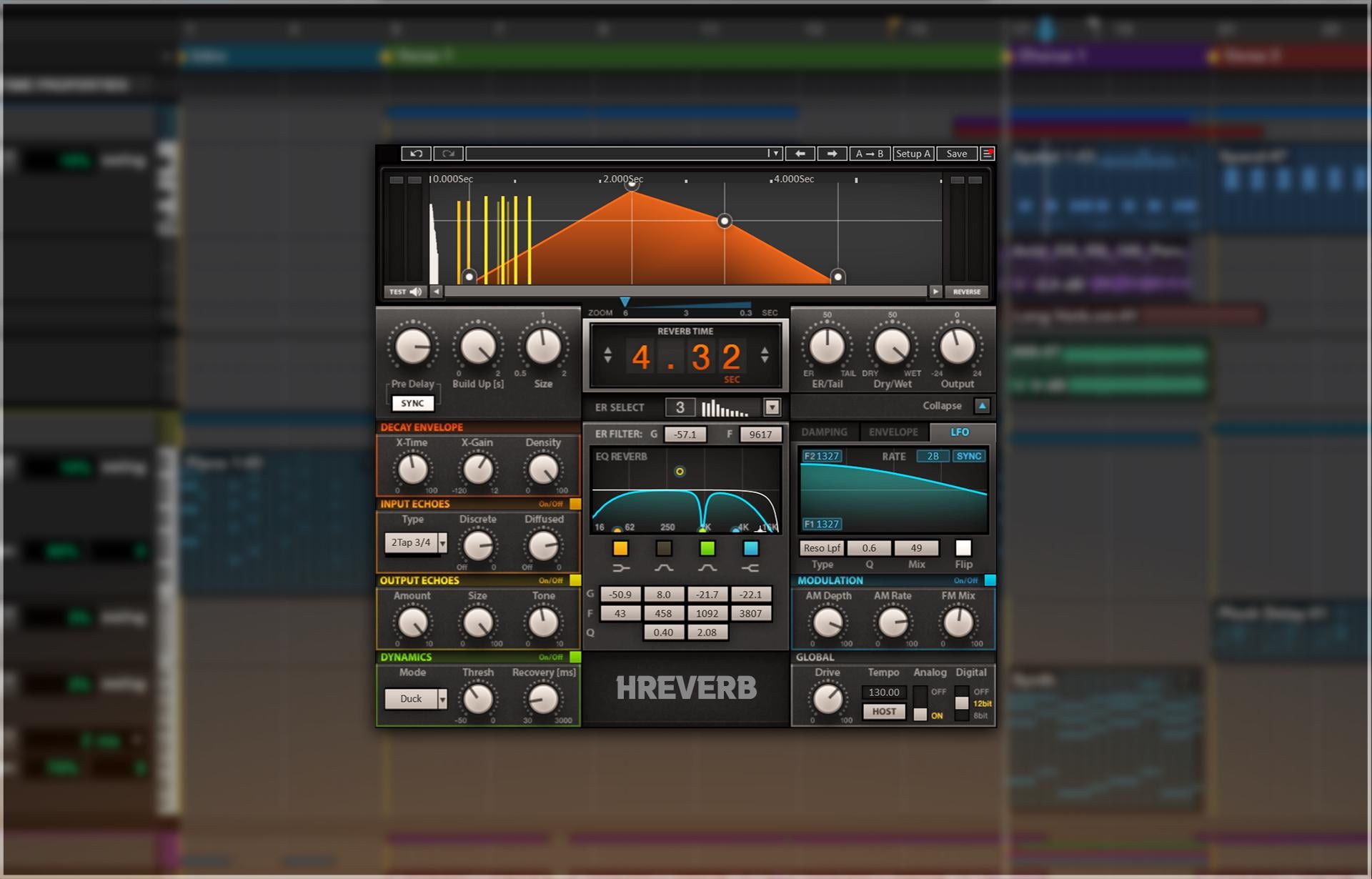The image size is (1372, 879).
Task: Toggle the dark EQ band two swatch
Action: point(664,548)
